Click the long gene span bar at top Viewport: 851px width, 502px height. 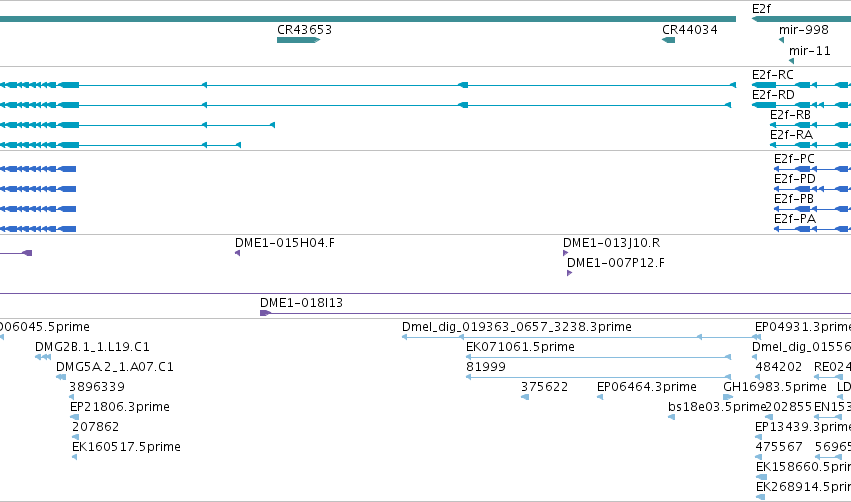[x=368, y=19]
